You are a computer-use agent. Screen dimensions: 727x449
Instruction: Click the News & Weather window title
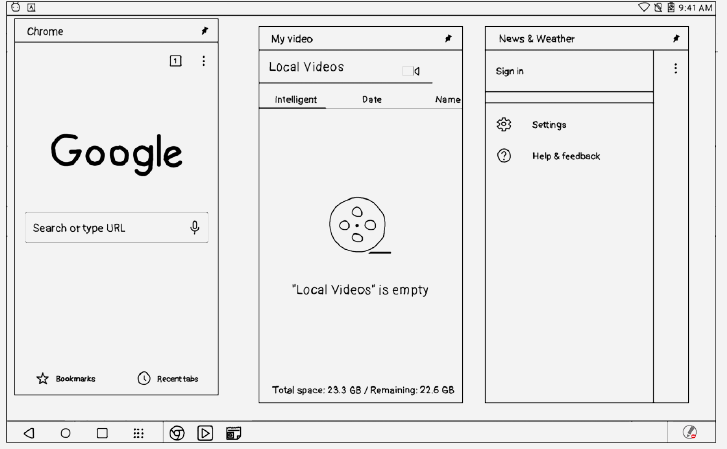536,38
